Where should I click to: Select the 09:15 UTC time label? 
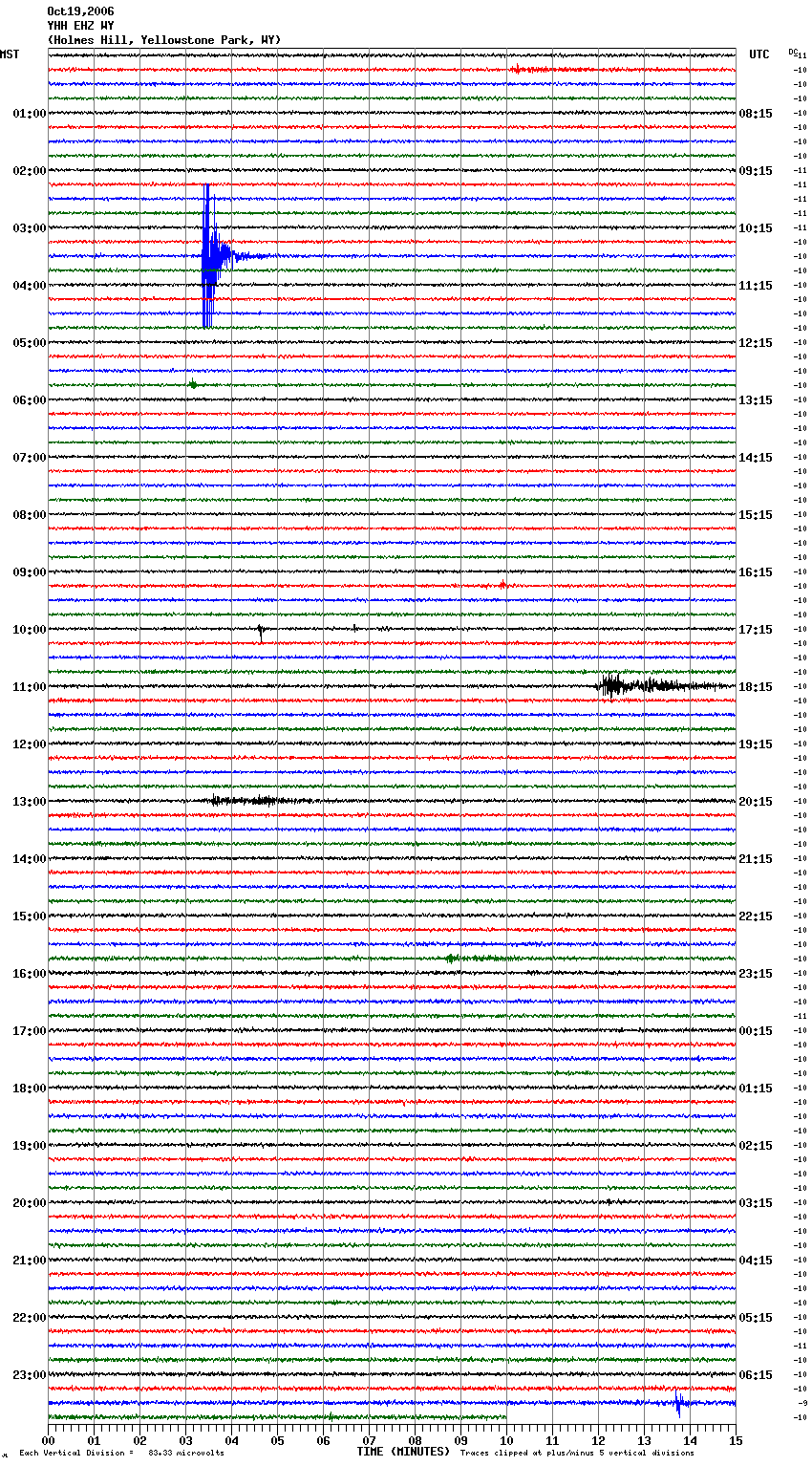[x=756, y=171]
